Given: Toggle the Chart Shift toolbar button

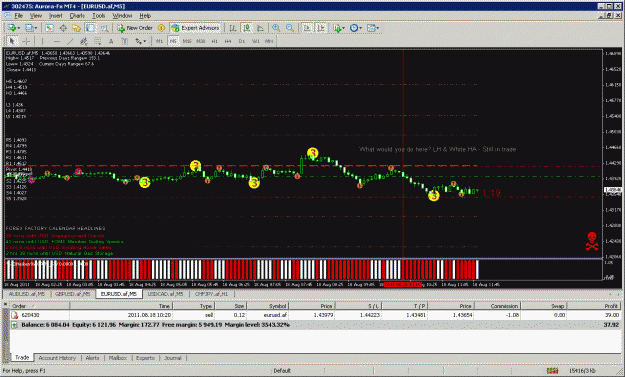Looking at the screenshot, I should (321, 28).
